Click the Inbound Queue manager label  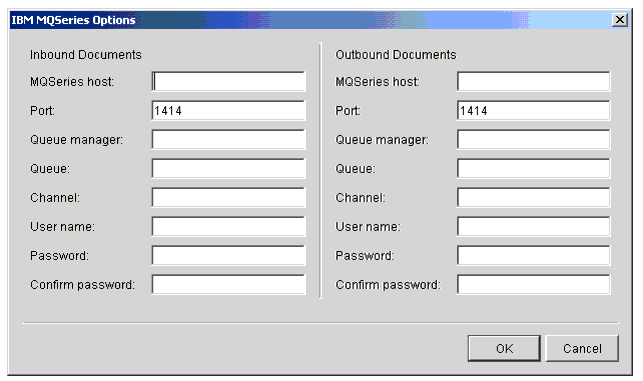tap(76, 140)
